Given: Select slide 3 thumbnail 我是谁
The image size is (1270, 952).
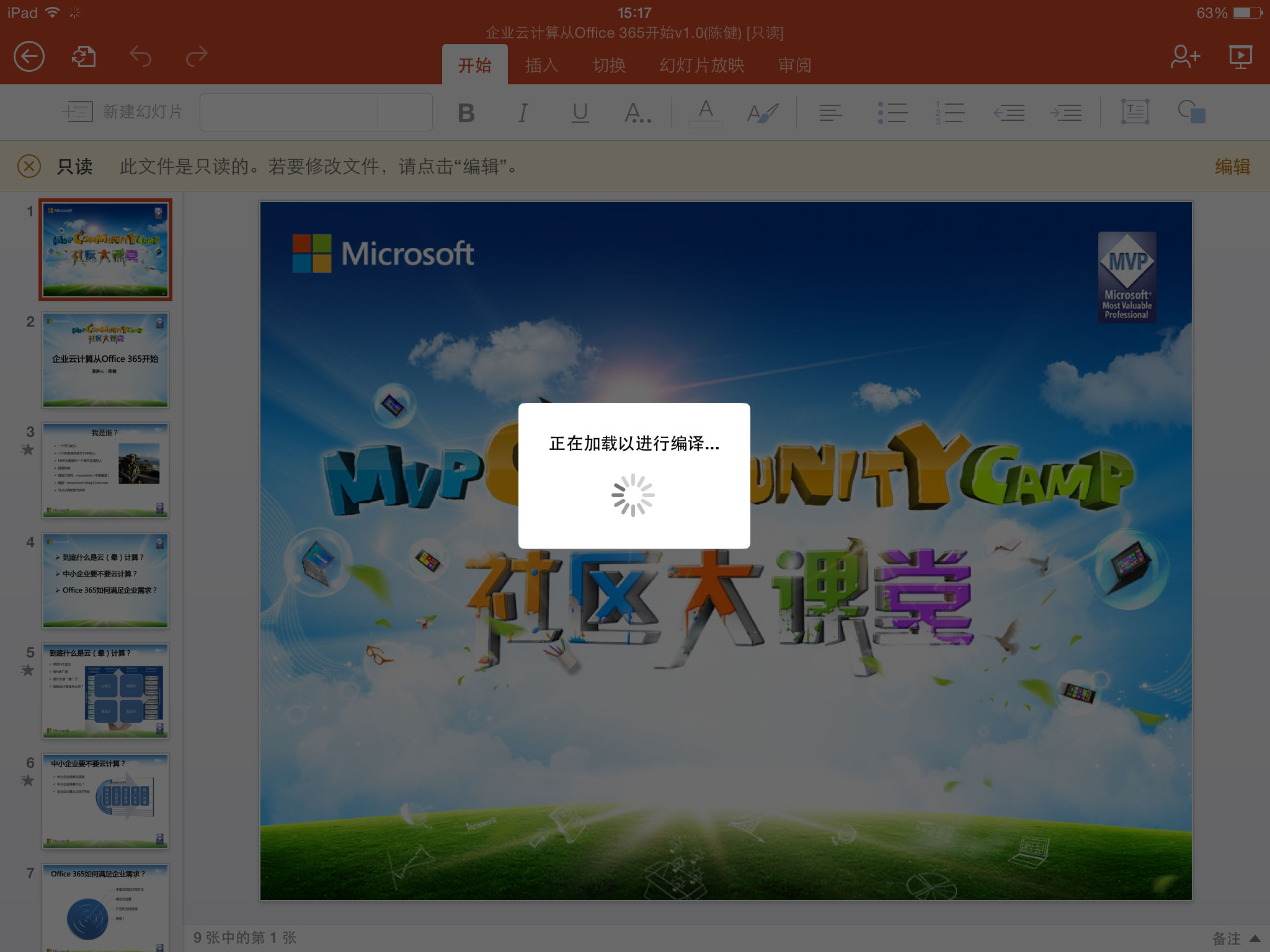Looking at the screenshot, I should click(105, 470).
